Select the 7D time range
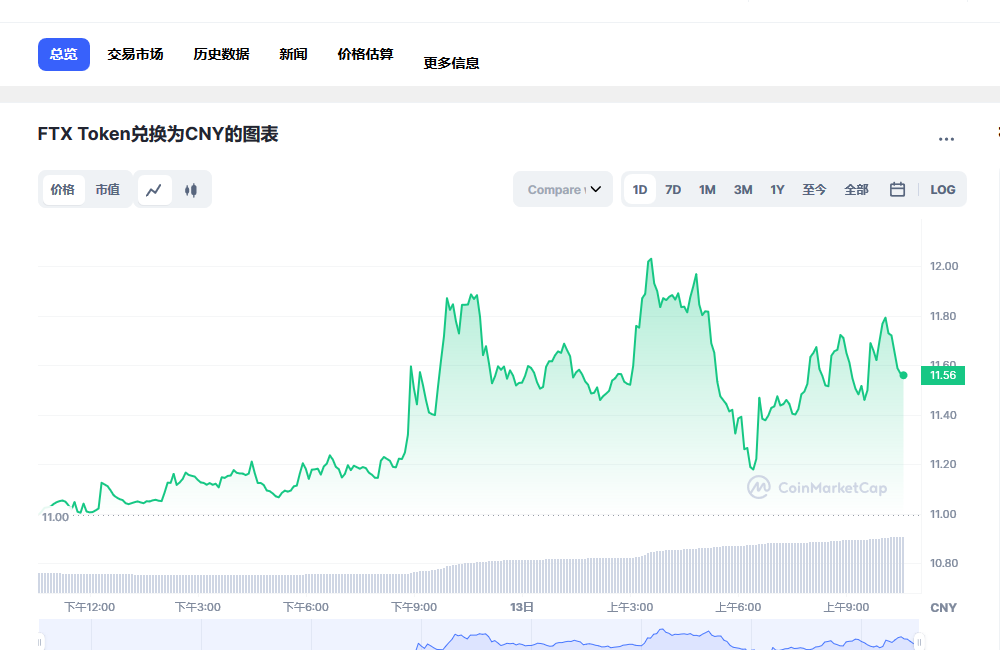Screen dimensions: 1000x650 click(x=673, y=189)
